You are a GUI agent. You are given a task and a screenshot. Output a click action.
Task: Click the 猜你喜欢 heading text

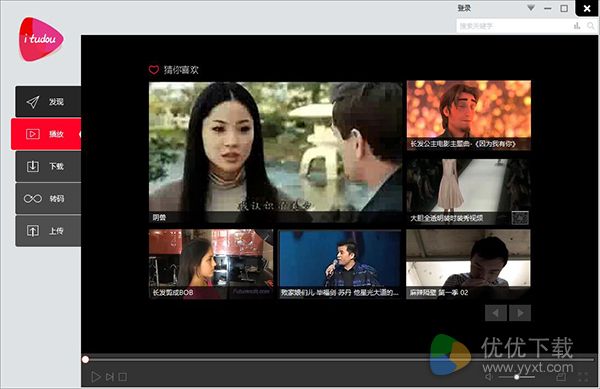181,70
